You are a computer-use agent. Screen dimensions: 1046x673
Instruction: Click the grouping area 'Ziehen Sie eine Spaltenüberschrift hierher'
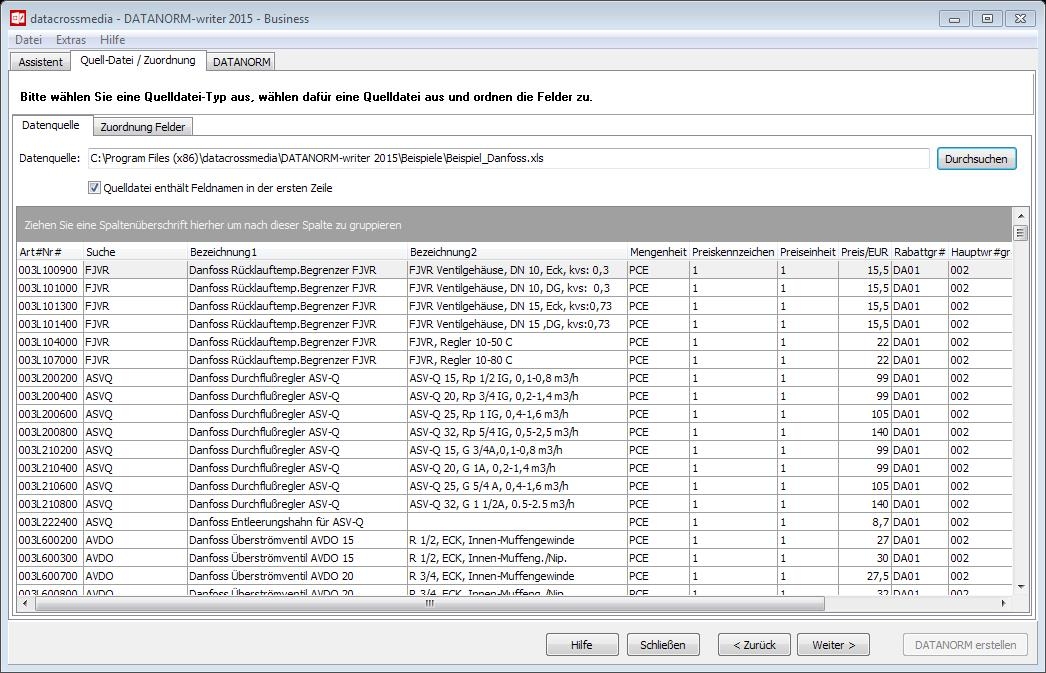coord(514,225)
